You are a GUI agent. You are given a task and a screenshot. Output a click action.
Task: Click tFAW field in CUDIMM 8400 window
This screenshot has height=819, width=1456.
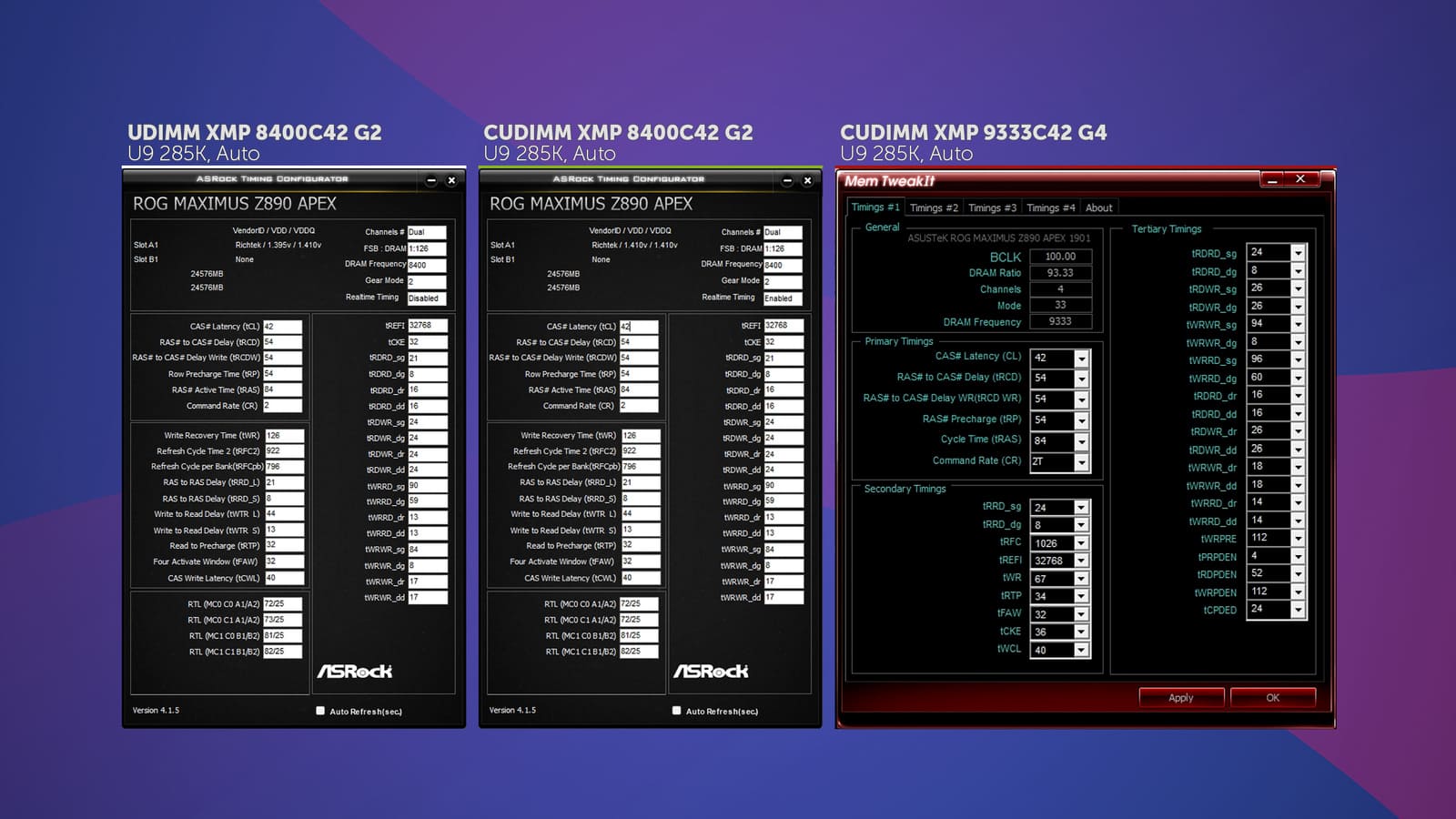tap(640, 561)
